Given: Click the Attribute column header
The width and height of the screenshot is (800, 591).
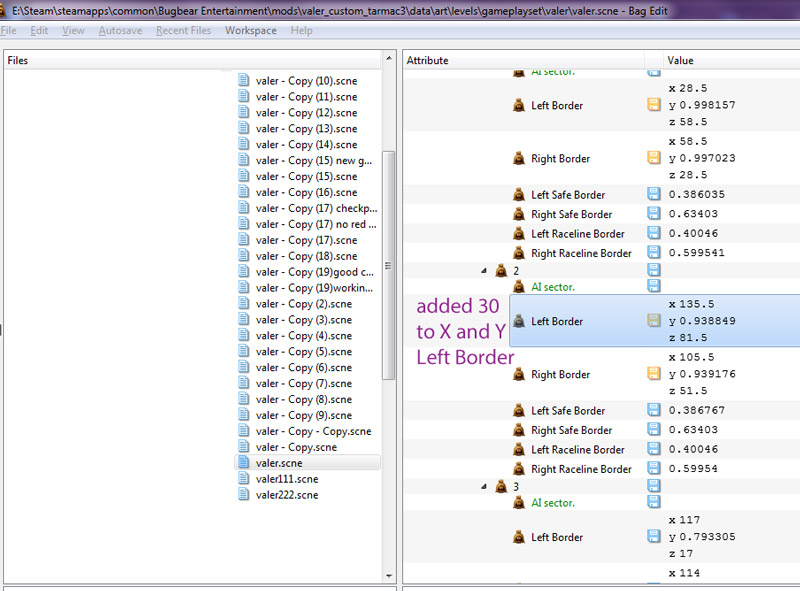Looking at the screenshot, I should pyautogui.click(x=524, y=60).
